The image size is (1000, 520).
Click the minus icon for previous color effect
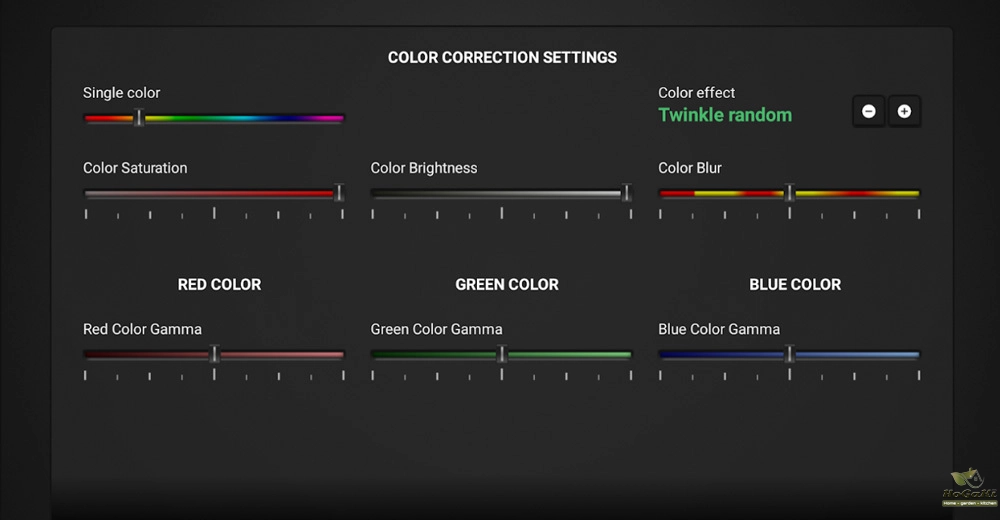click(x=868, y=112)
